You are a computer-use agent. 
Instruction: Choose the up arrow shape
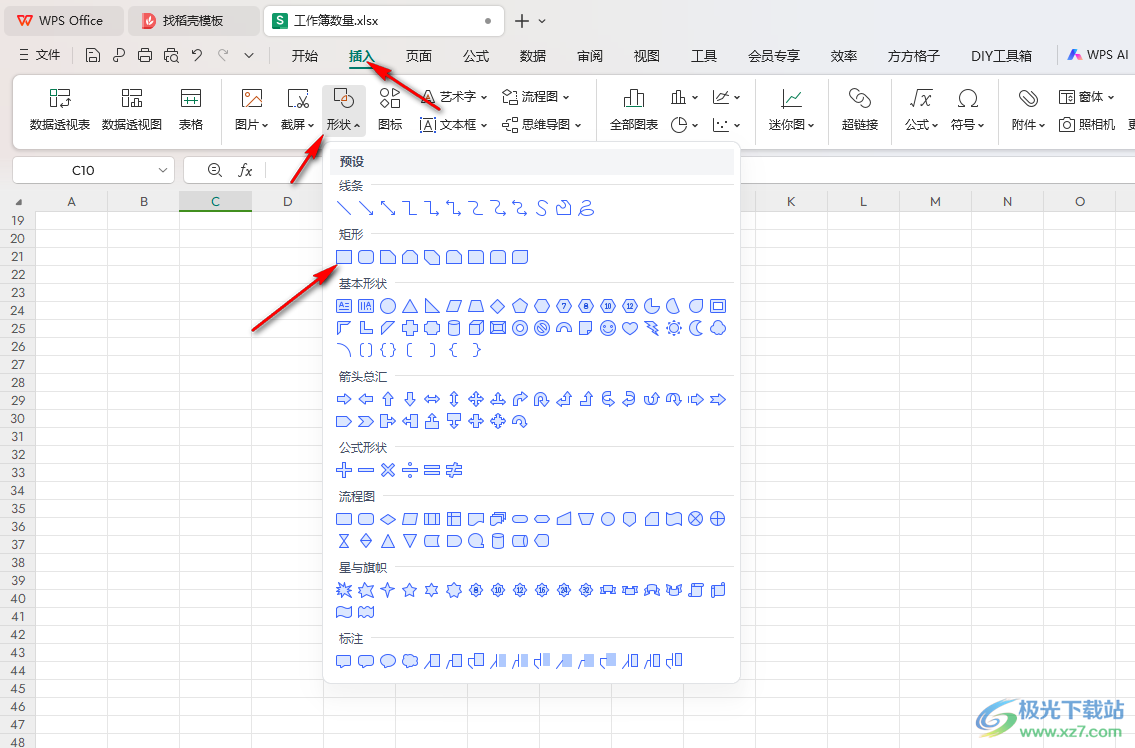[388, 399]
